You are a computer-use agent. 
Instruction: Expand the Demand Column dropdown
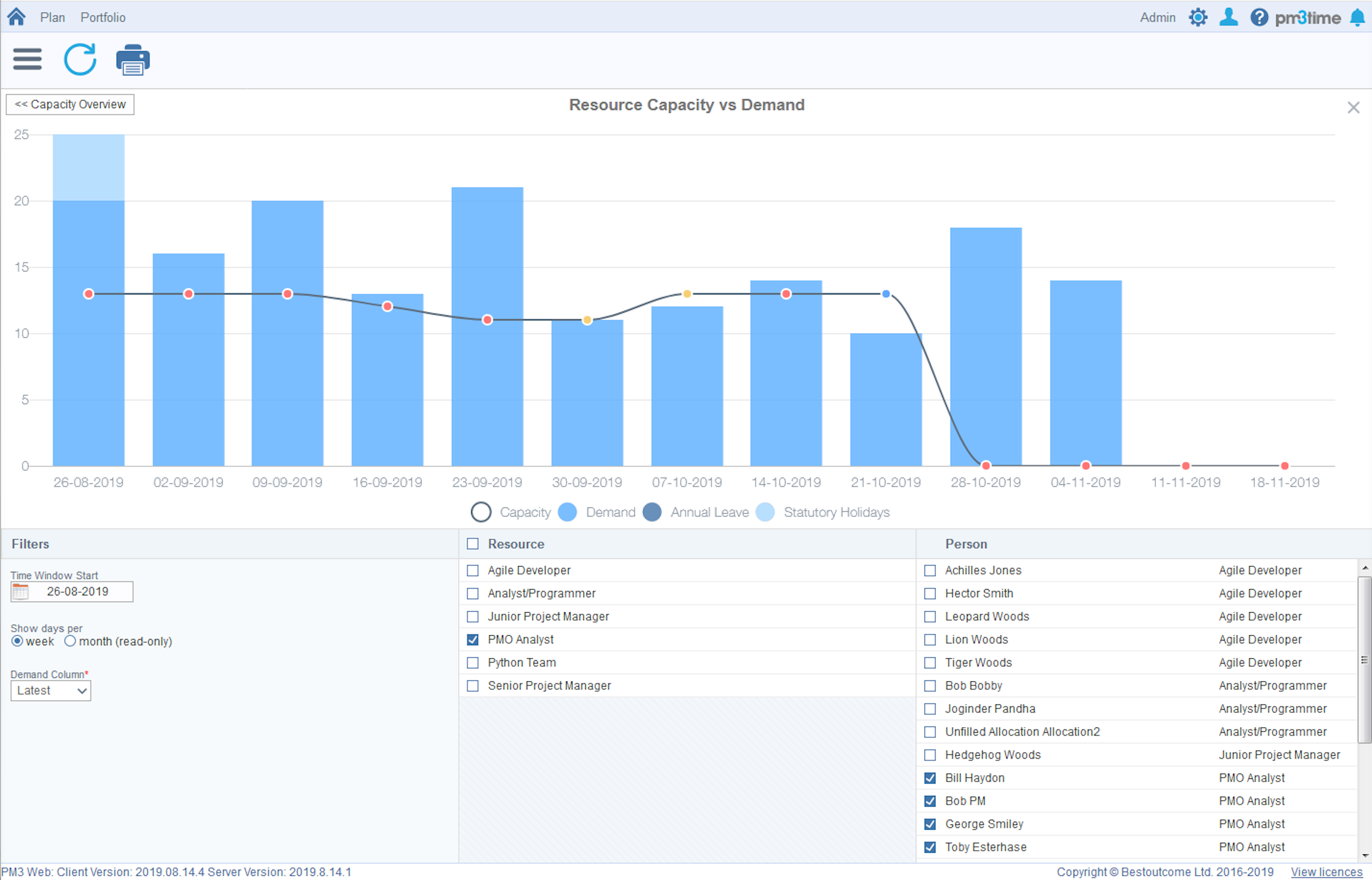(51, 690)
